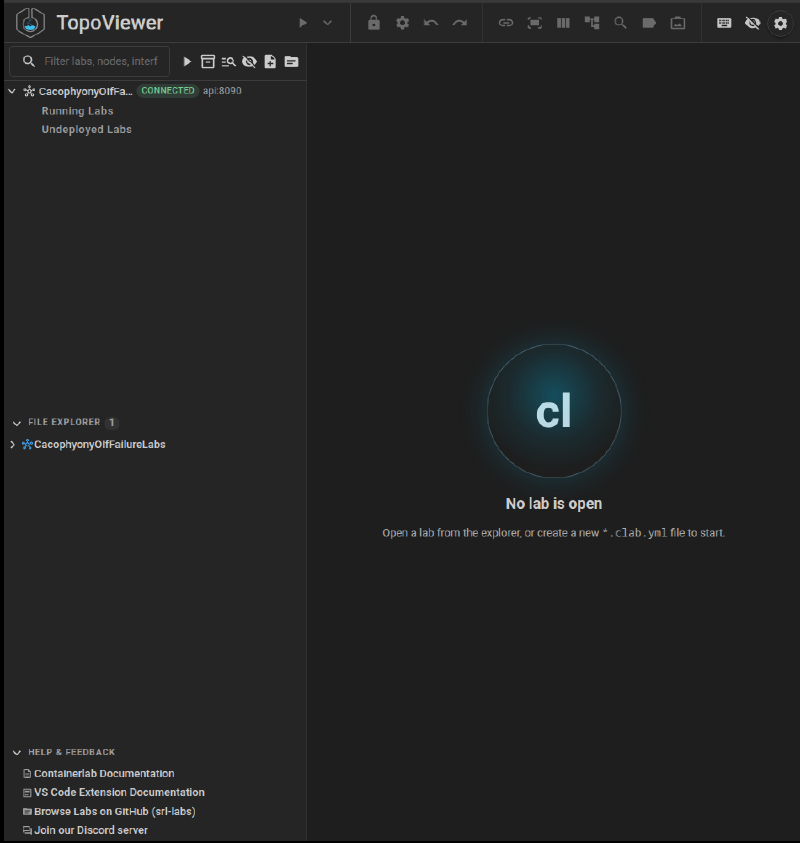The image size is (800, 843).
Task: Click the link chain icon
Action: click(506, 23)
